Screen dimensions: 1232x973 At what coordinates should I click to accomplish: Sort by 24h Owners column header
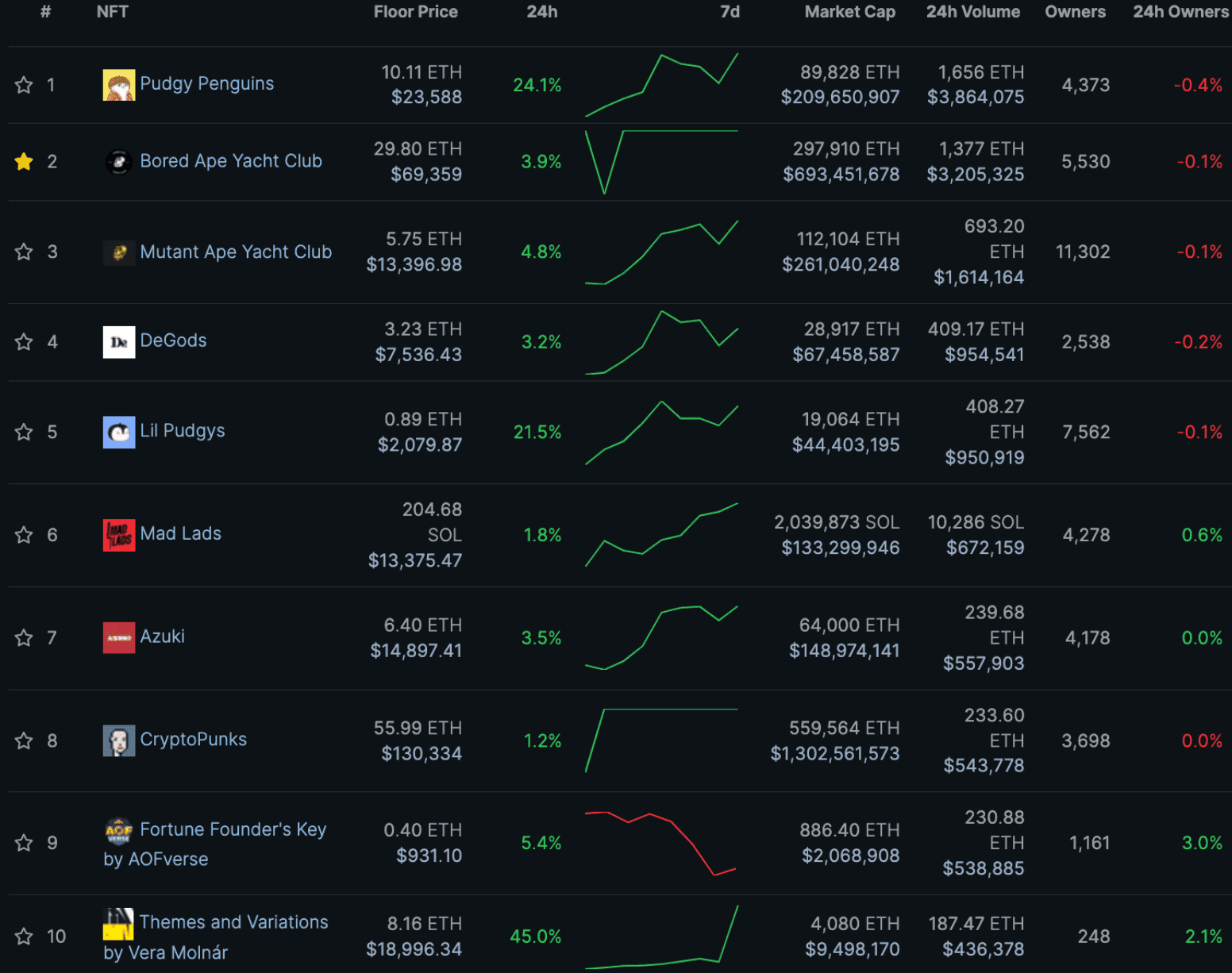point(1180,12)
